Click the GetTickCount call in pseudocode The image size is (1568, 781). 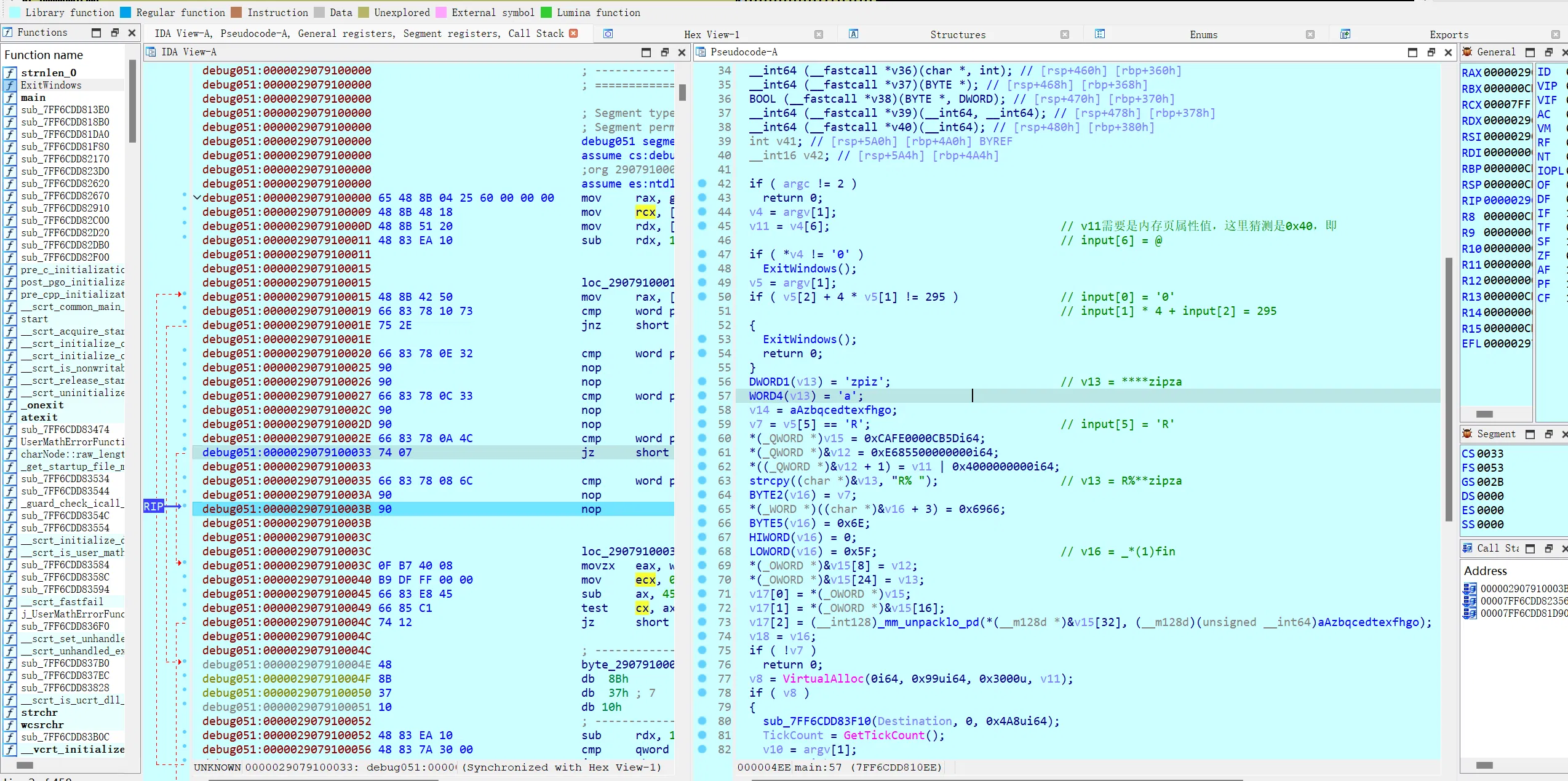(x=883, y=735)
